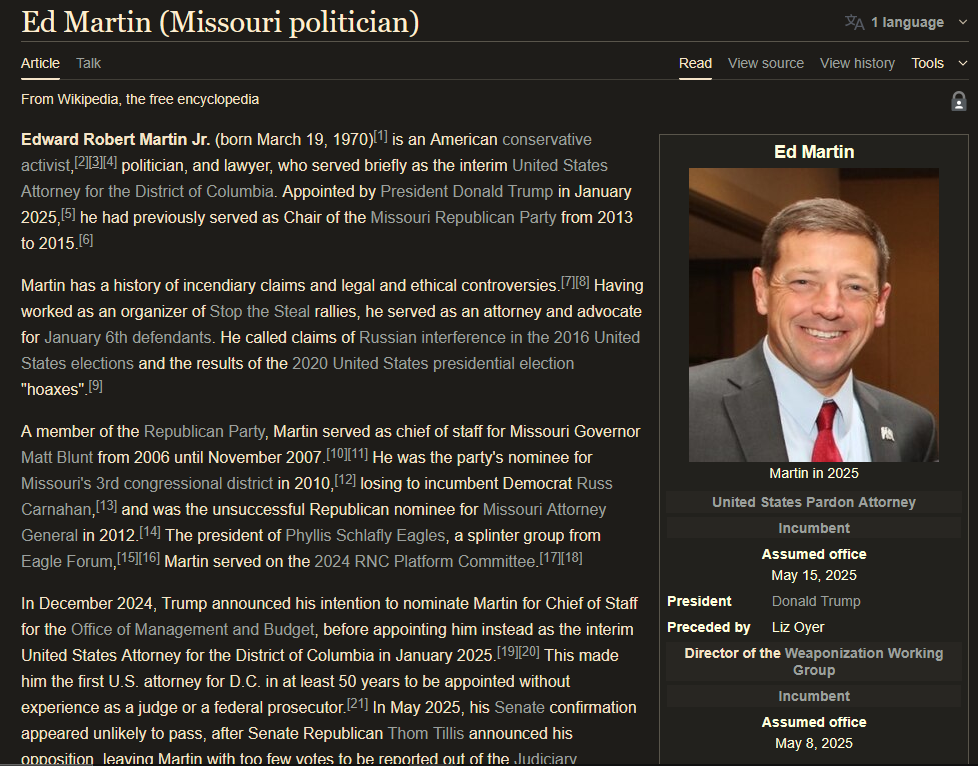Visit the '2024 RNC Platform Committee' link
Image resolution: width=978 pixels, height=766 pixels.
425,561
